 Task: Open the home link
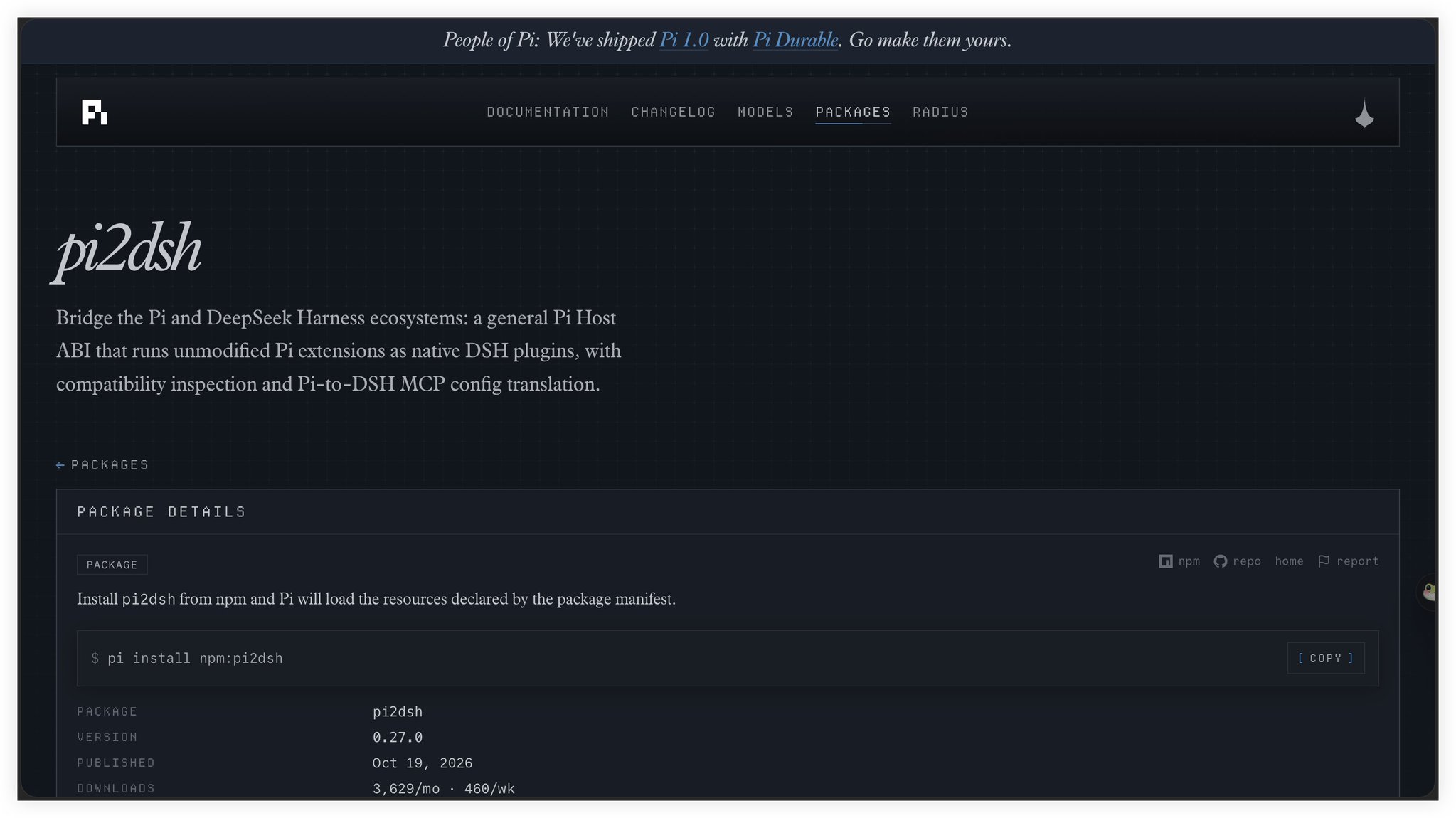point(1289,561)
